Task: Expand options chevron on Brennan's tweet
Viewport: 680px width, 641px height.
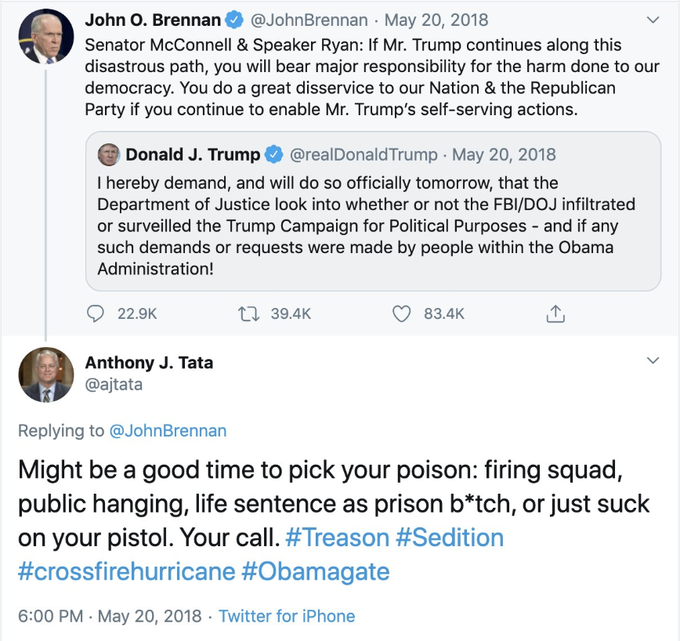Action: tap(654, 19)
